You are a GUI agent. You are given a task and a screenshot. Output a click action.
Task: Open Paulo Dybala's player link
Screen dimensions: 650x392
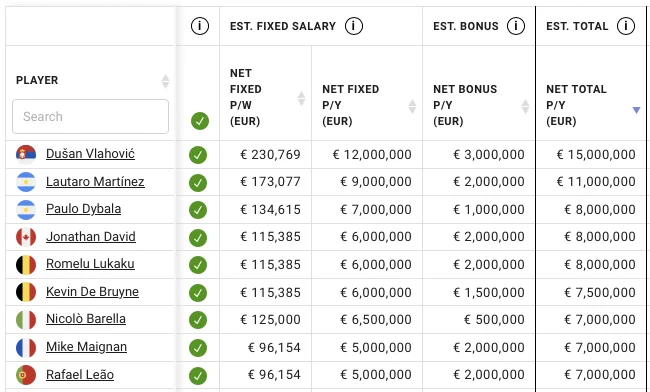coord(83,209)
